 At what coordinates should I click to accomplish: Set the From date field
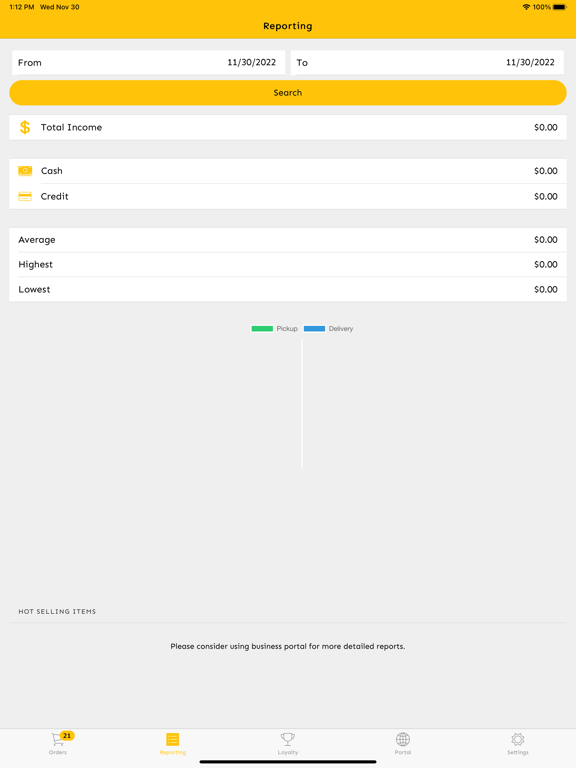148,63
